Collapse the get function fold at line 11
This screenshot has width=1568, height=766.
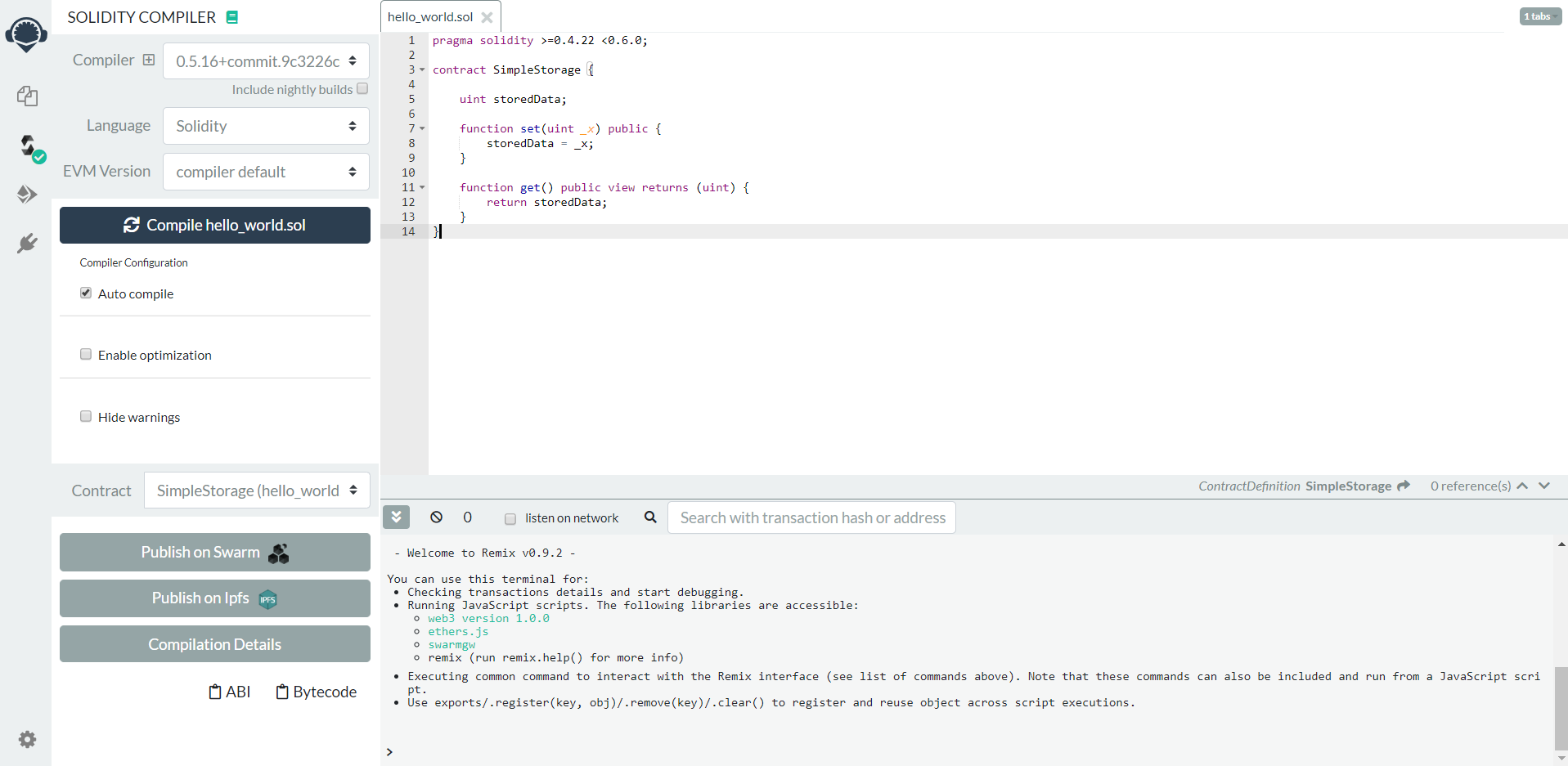422,187
